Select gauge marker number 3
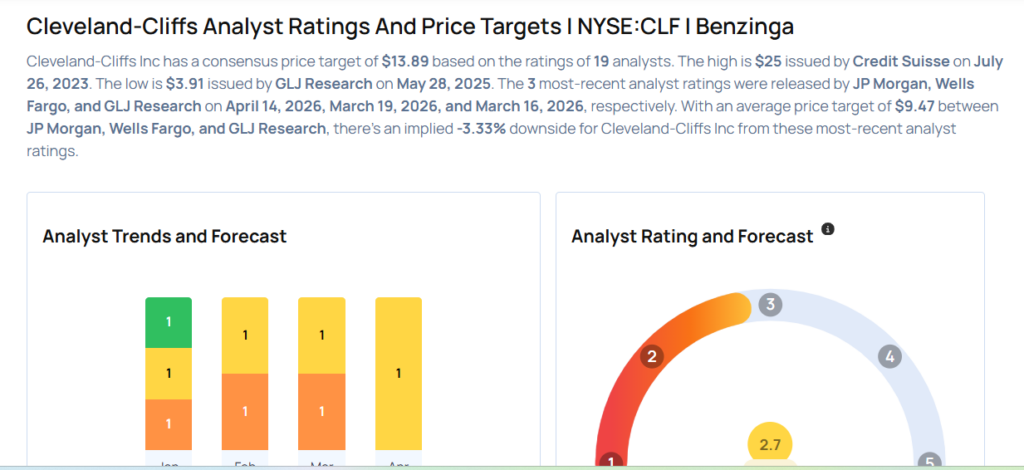This screenshot has height=470, width=1024. coord(769,305)
